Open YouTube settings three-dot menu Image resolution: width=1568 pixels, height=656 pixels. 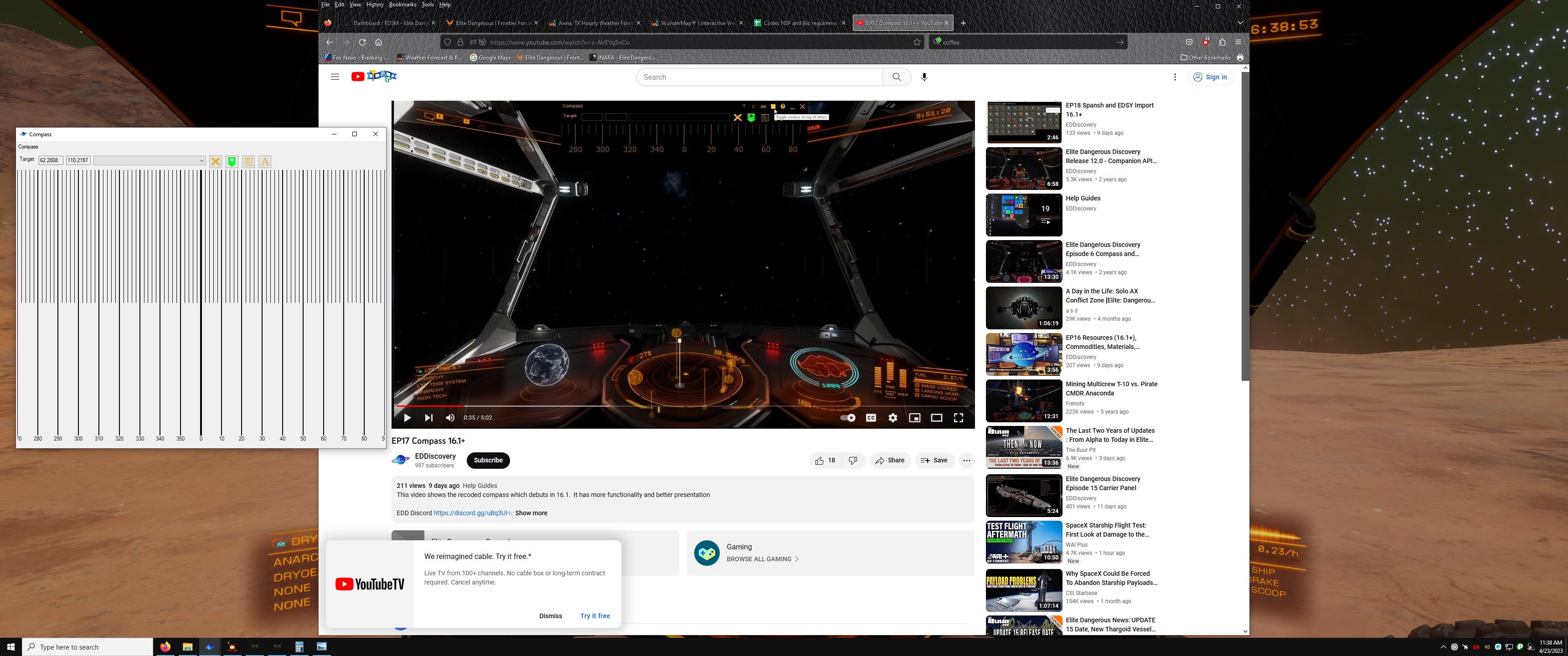[x=1175, y=77]
